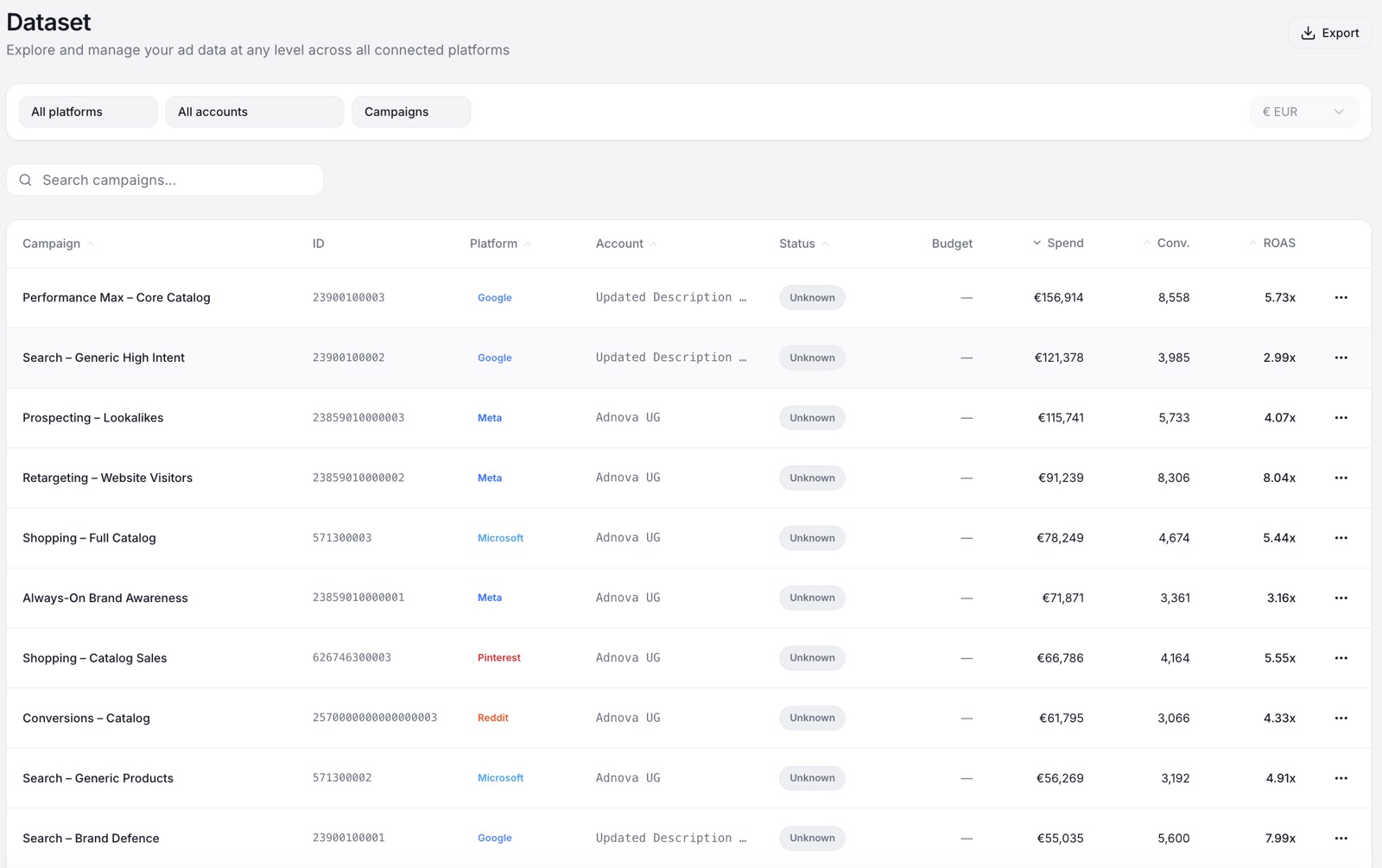The height and width of the screenshot is (868, 1382).
Task: Select campaign Retargeting – Website Visitors
Action: point(108,478)
